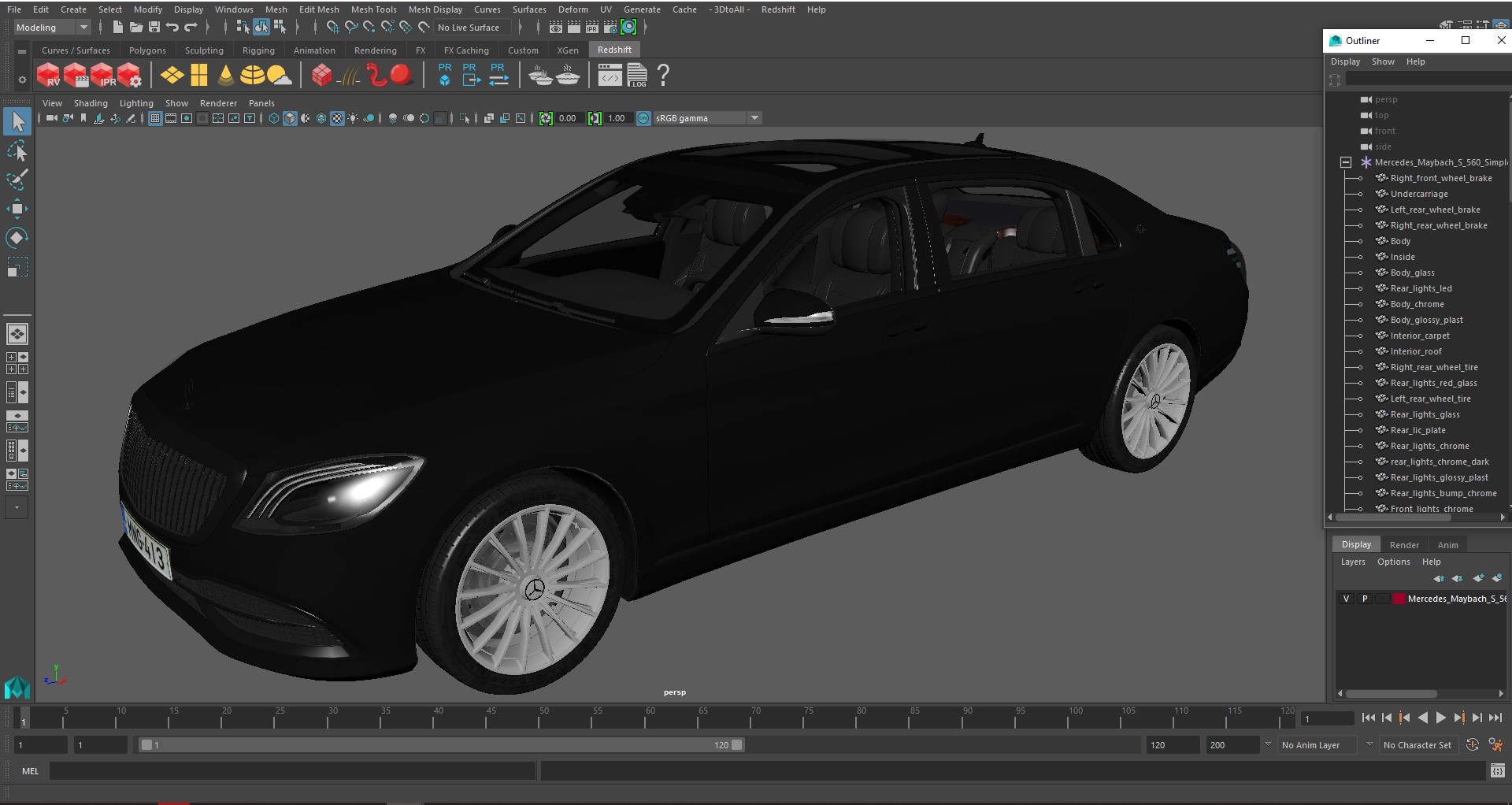Viewport: 1512px width, 805px height.
Task: Open shelf settings gear menu
Action: point(22,80)
